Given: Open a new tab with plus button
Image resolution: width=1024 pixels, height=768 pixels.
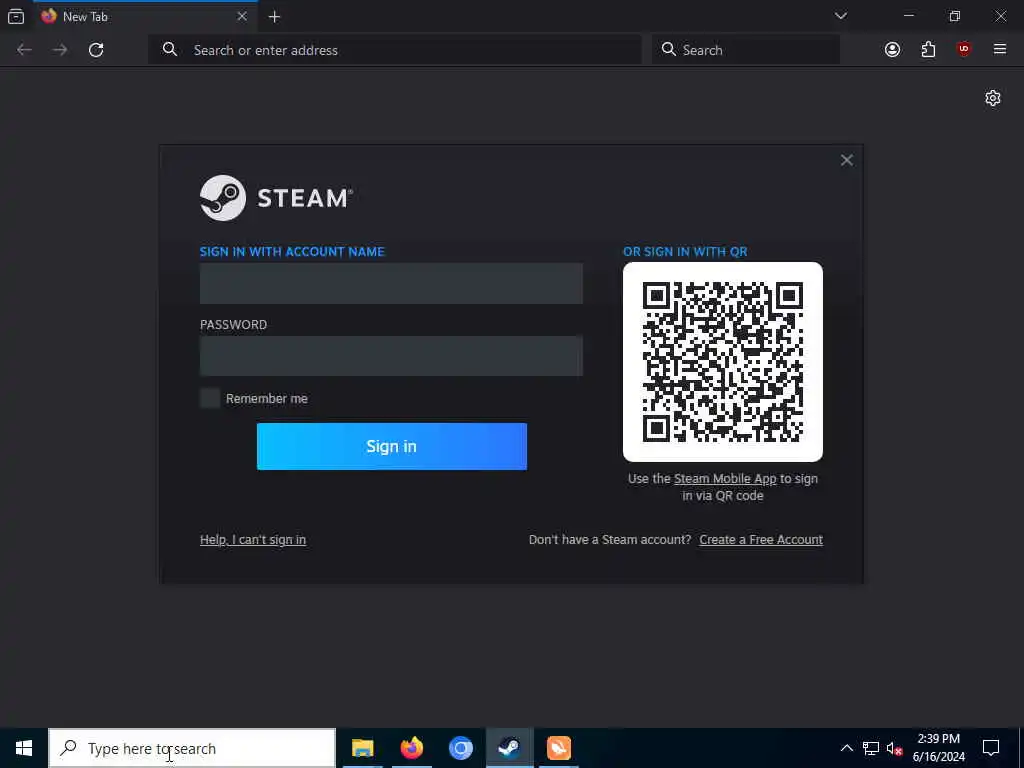Looking at the screenshot, I should 274,17.
